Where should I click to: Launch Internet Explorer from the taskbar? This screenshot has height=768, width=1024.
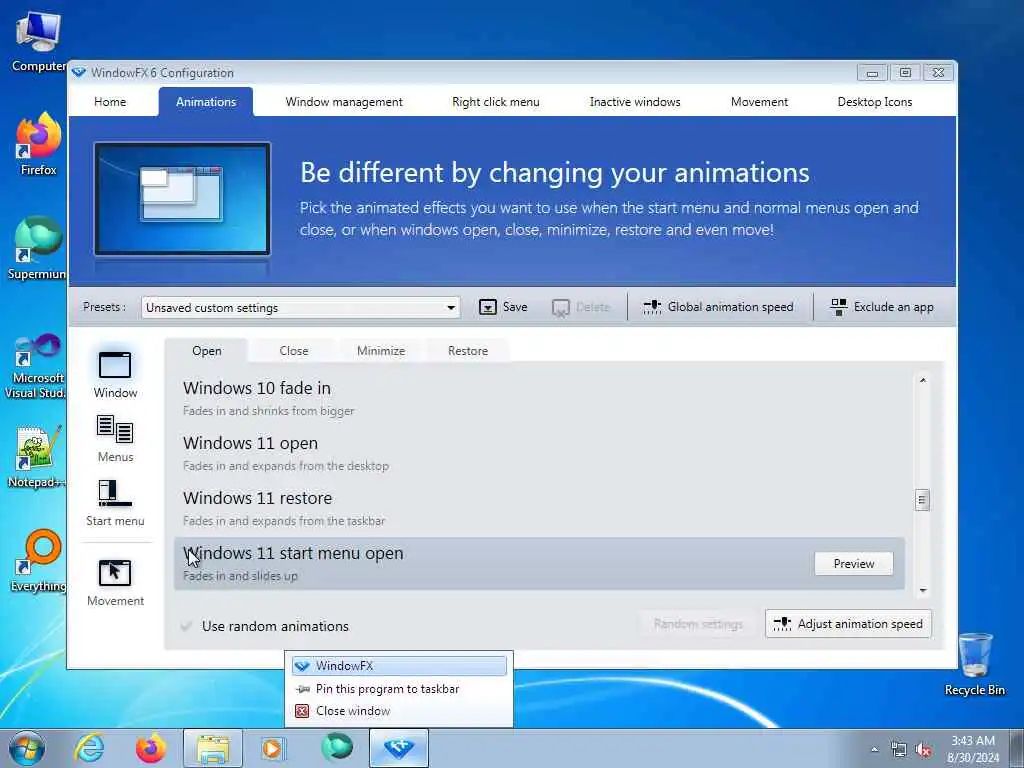pos(89,748)
